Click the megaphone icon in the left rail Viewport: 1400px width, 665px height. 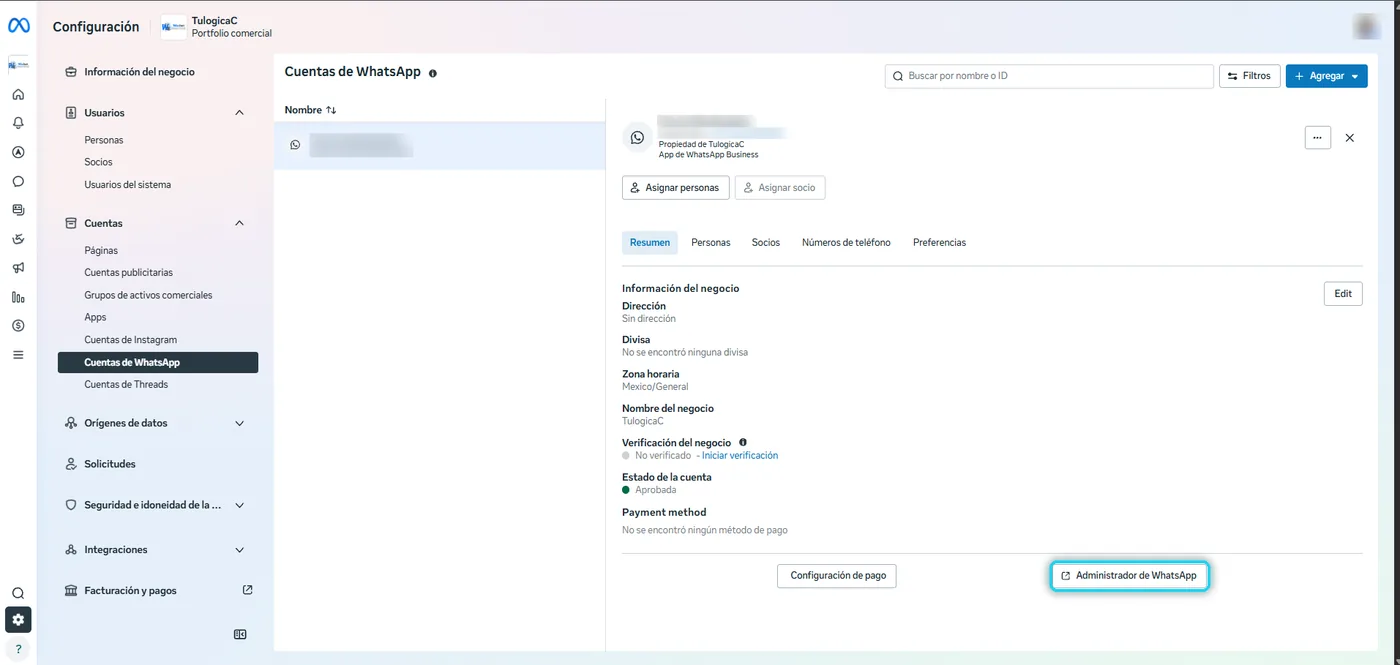pos(18,268)
